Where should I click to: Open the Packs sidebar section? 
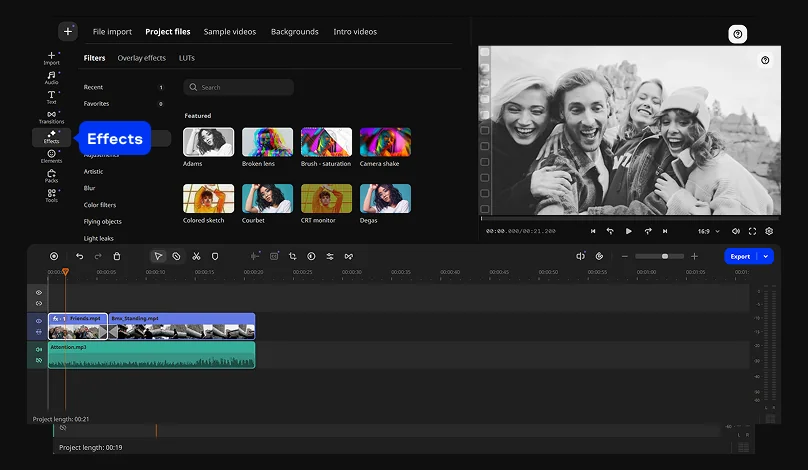(51, 175)
